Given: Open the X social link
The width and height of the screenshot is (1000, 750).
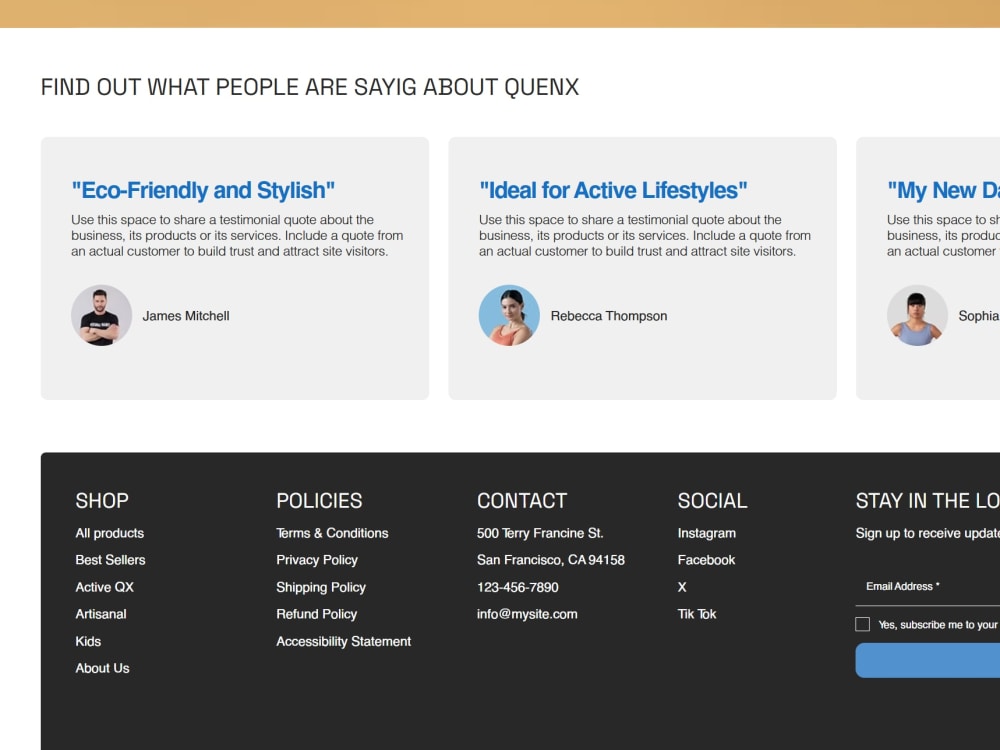Looking at the screenshot, I should [682, 587].
